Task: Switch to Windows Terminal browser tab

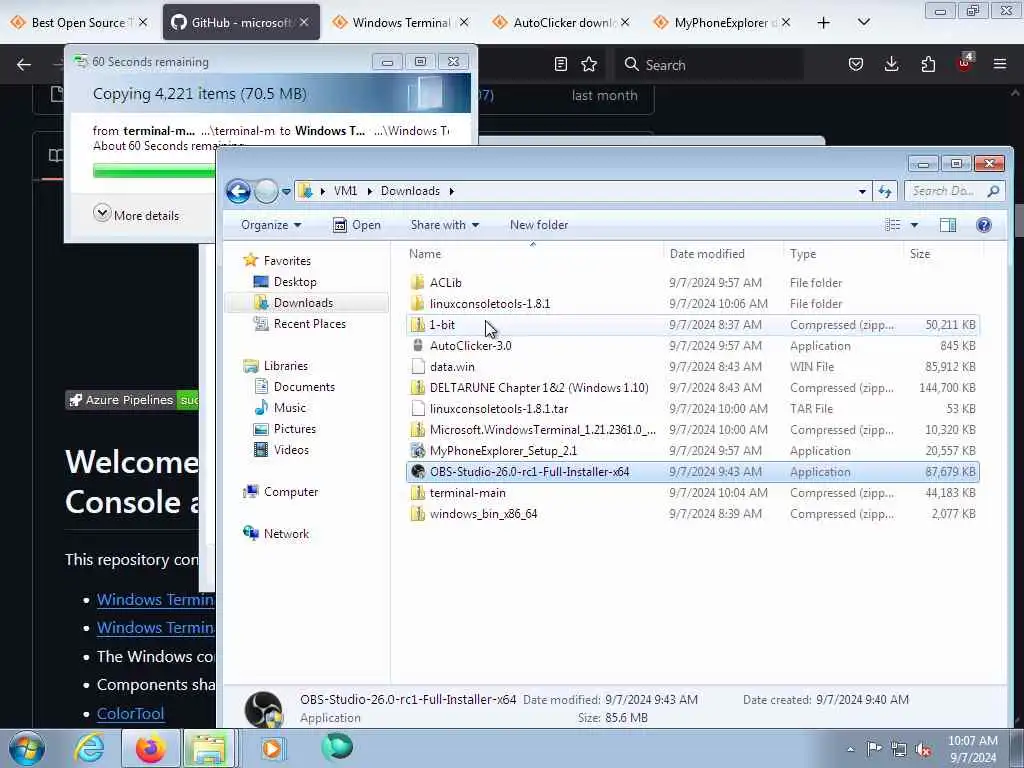Action: tap(400, 23)
